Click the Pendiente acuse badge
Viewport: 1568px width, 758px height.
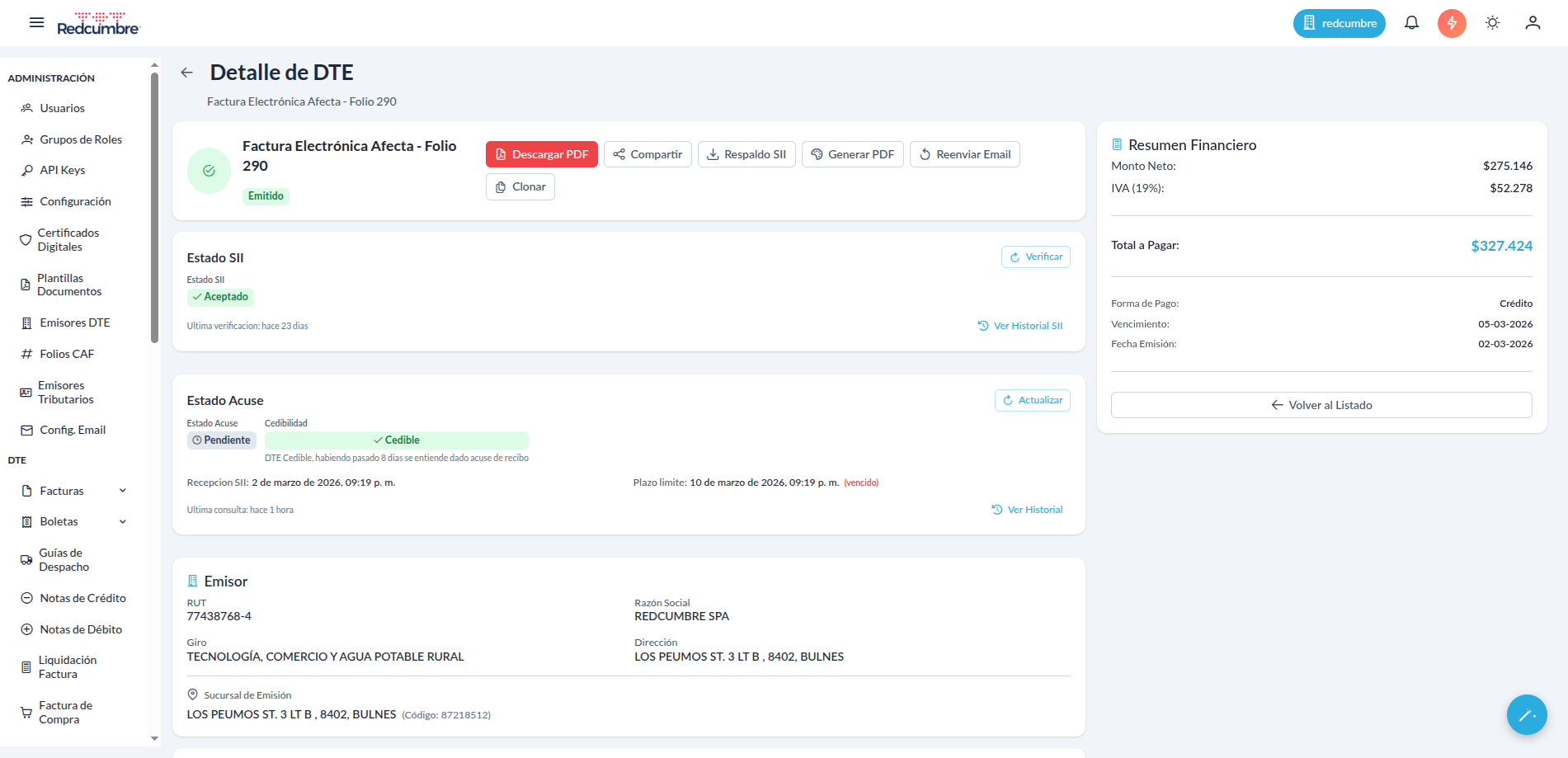(222, 440)
